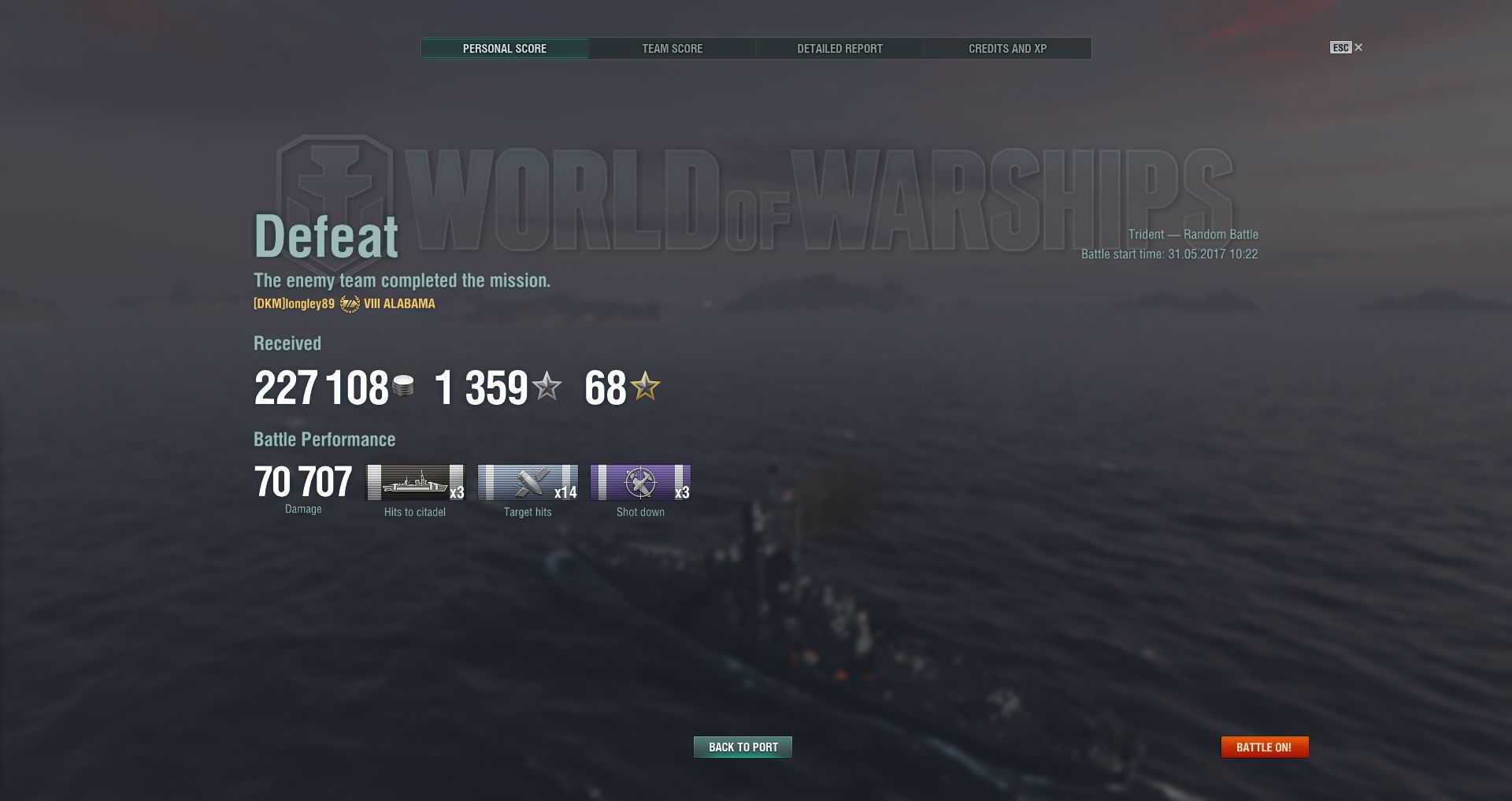The image size is (1512, 801).
Task: Click the ESC key indicator
Action: 1340,47
